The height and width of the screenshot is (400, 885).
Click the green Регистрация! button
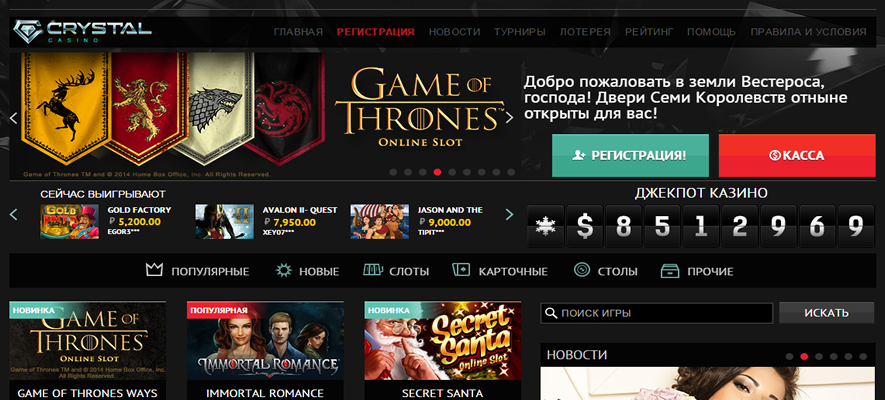pyautogui.click(x=630, y=156)
